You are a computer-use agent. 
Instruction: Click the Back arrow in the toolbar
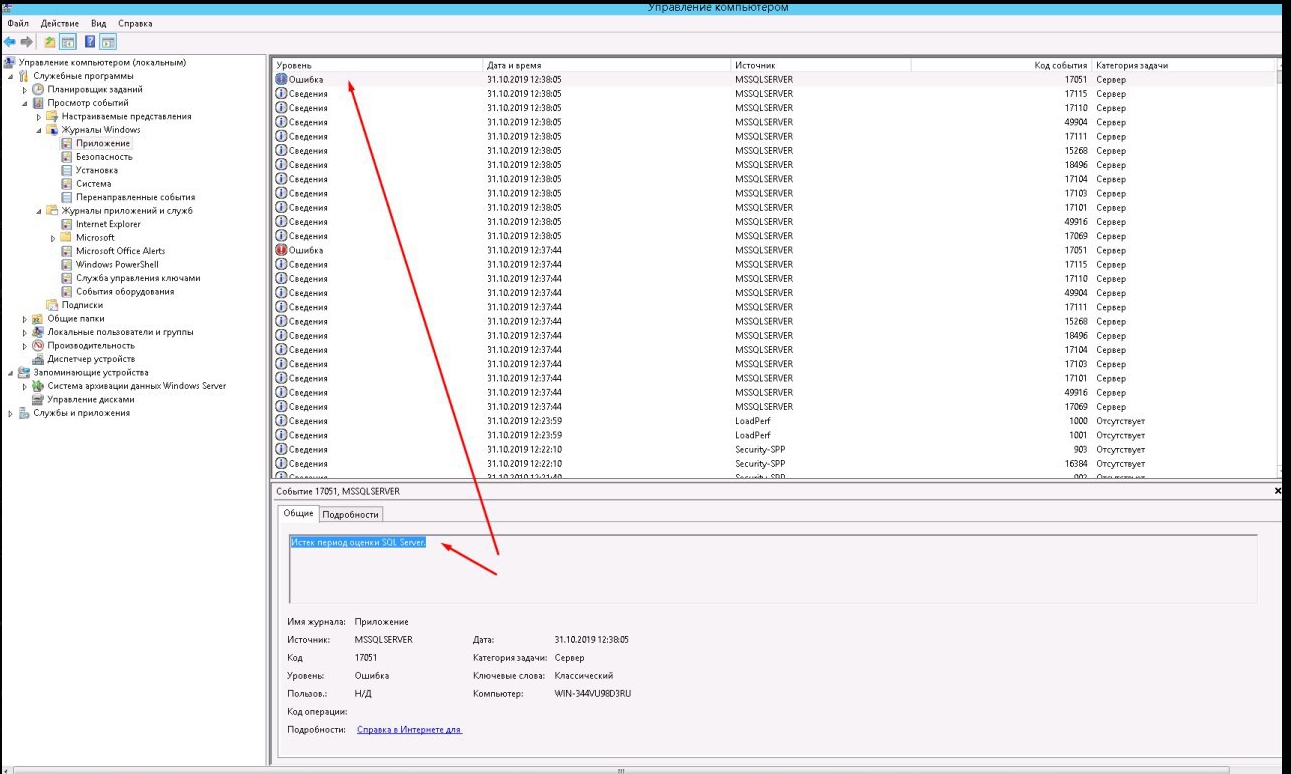click(x=10, y=42)
